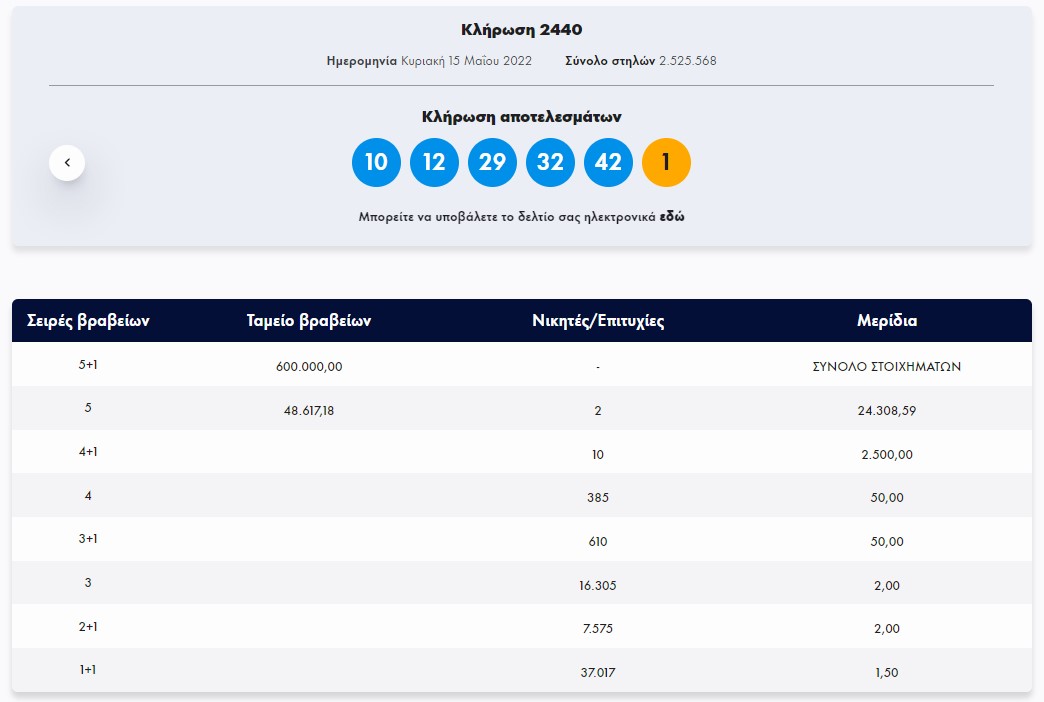Click the 24.308,59 share amount
Viewport: 1044px width, 702px height.
point(886,410)
